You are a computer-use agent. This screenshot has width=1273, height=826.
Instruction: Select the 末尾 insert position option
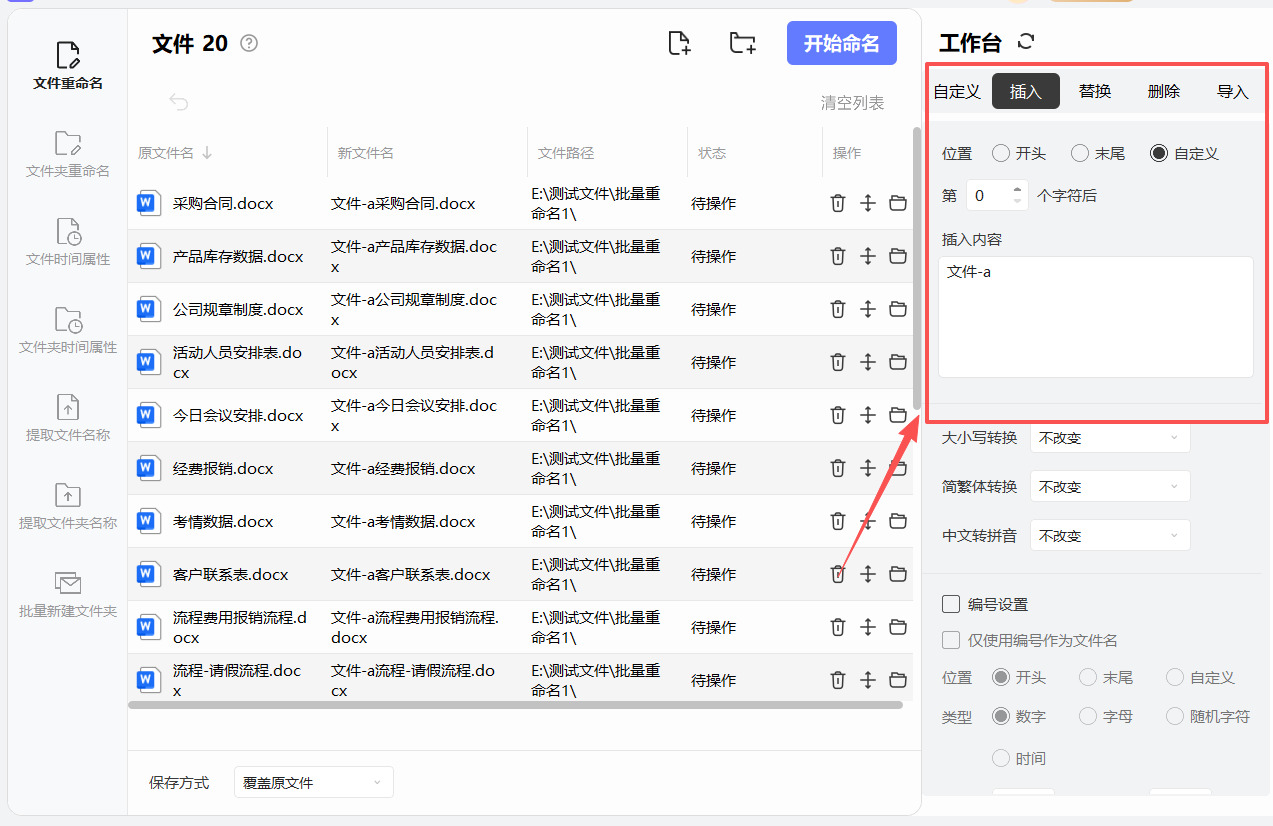[1080, 153]
